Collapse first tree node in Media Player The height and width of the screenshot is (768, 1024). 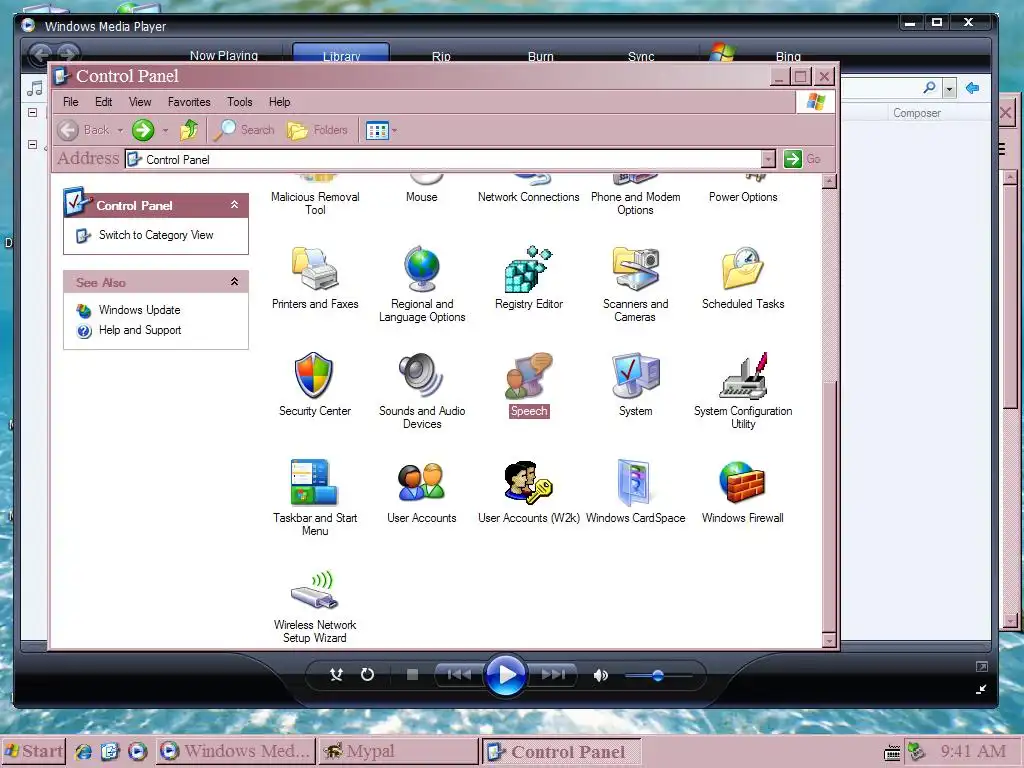(33, 112)
